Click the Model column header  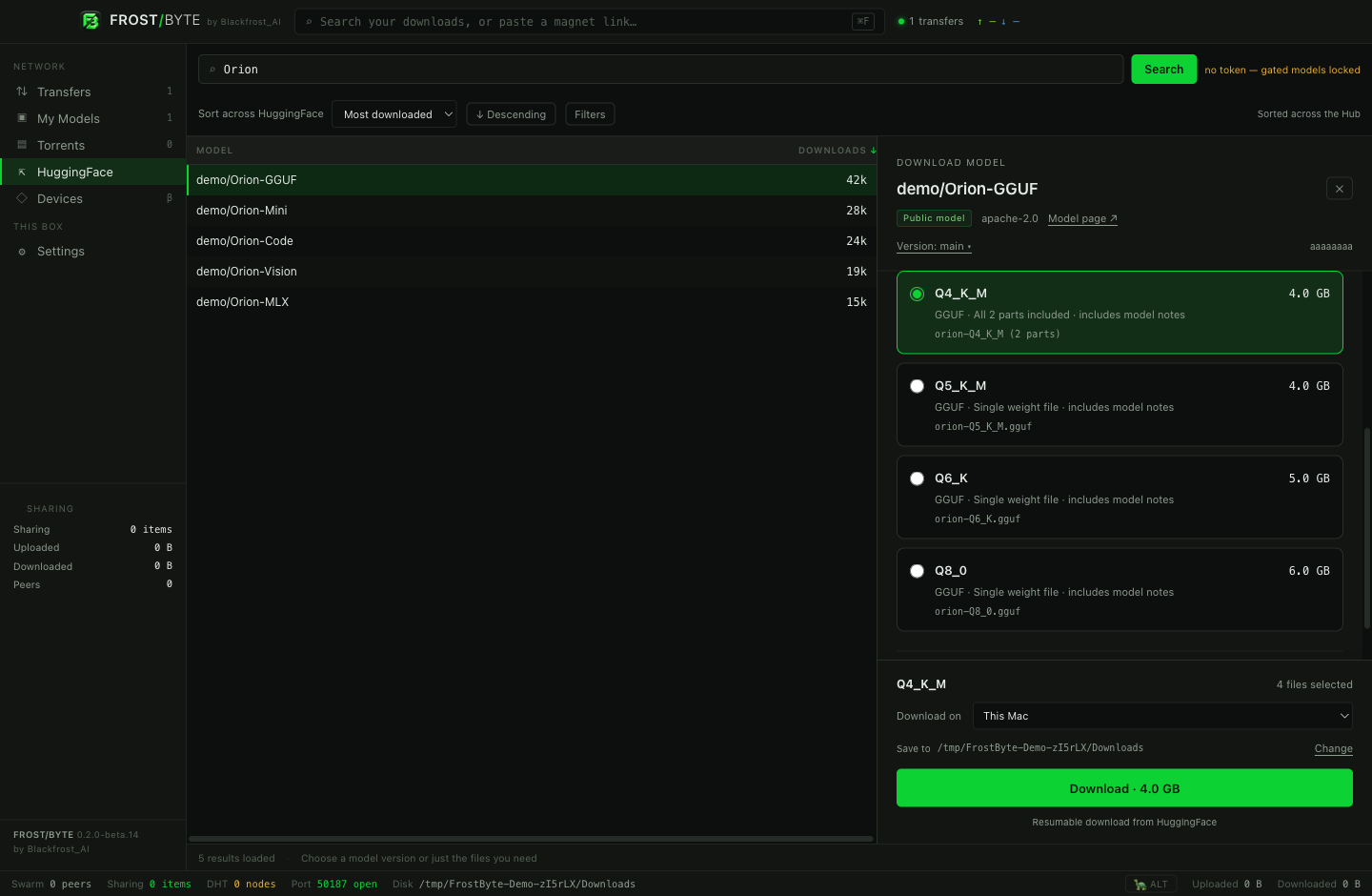214,151
